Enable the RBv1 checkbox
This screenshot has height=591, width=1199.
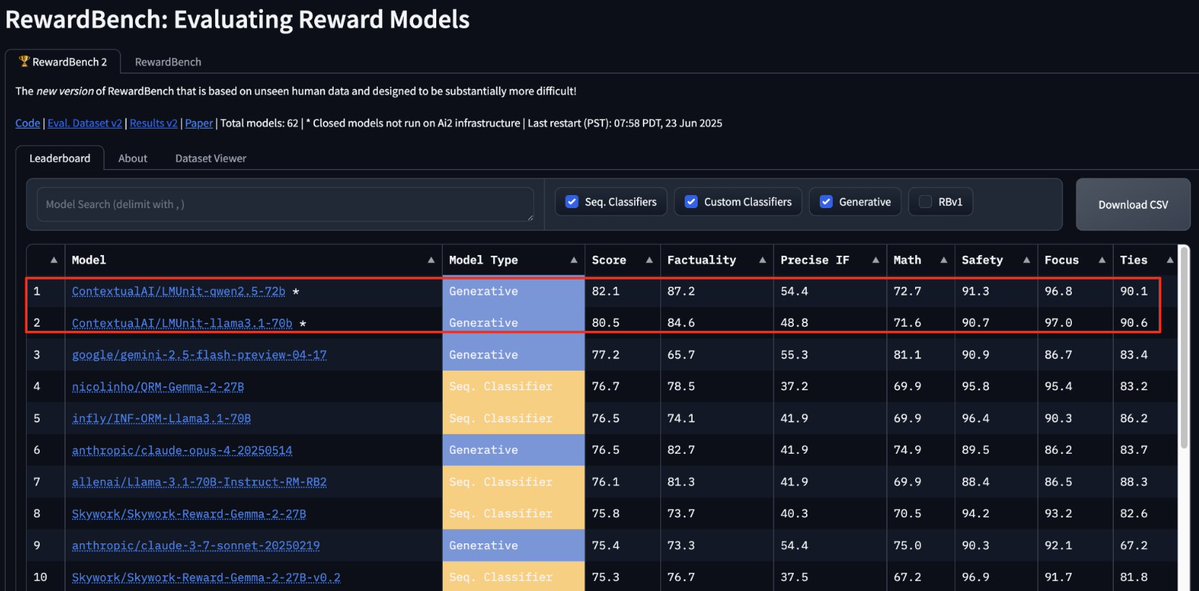925,202
